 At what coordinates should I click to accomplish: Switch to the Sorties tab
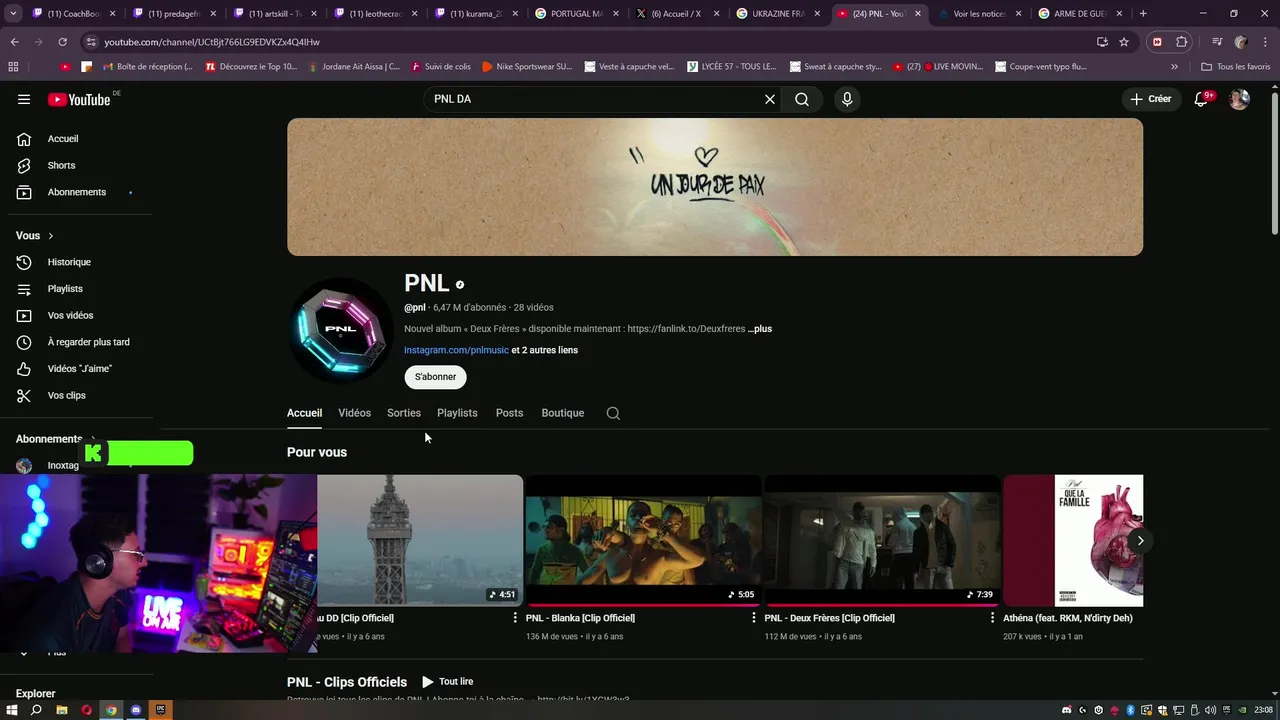coord(404,413)
